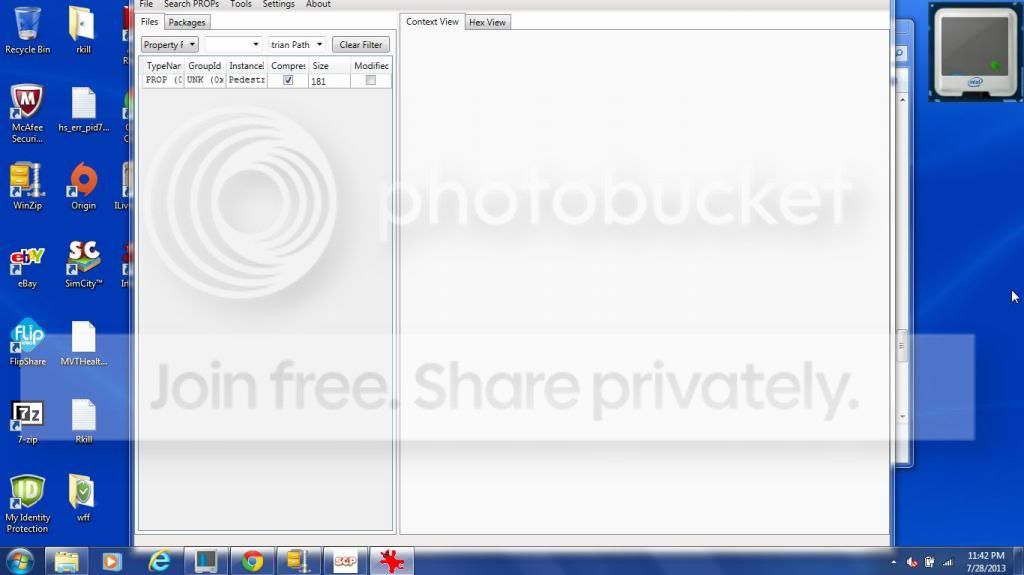Sort by Modified column header
The width and height of the screenshot is (1024, 575).
(x=371, y=66)
